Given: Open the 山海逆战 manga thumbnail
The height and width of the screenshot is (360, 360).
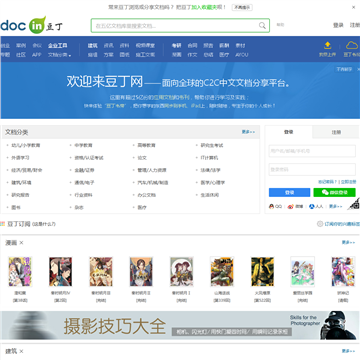Looking at the screenshot, I should [x=222, y=272].
